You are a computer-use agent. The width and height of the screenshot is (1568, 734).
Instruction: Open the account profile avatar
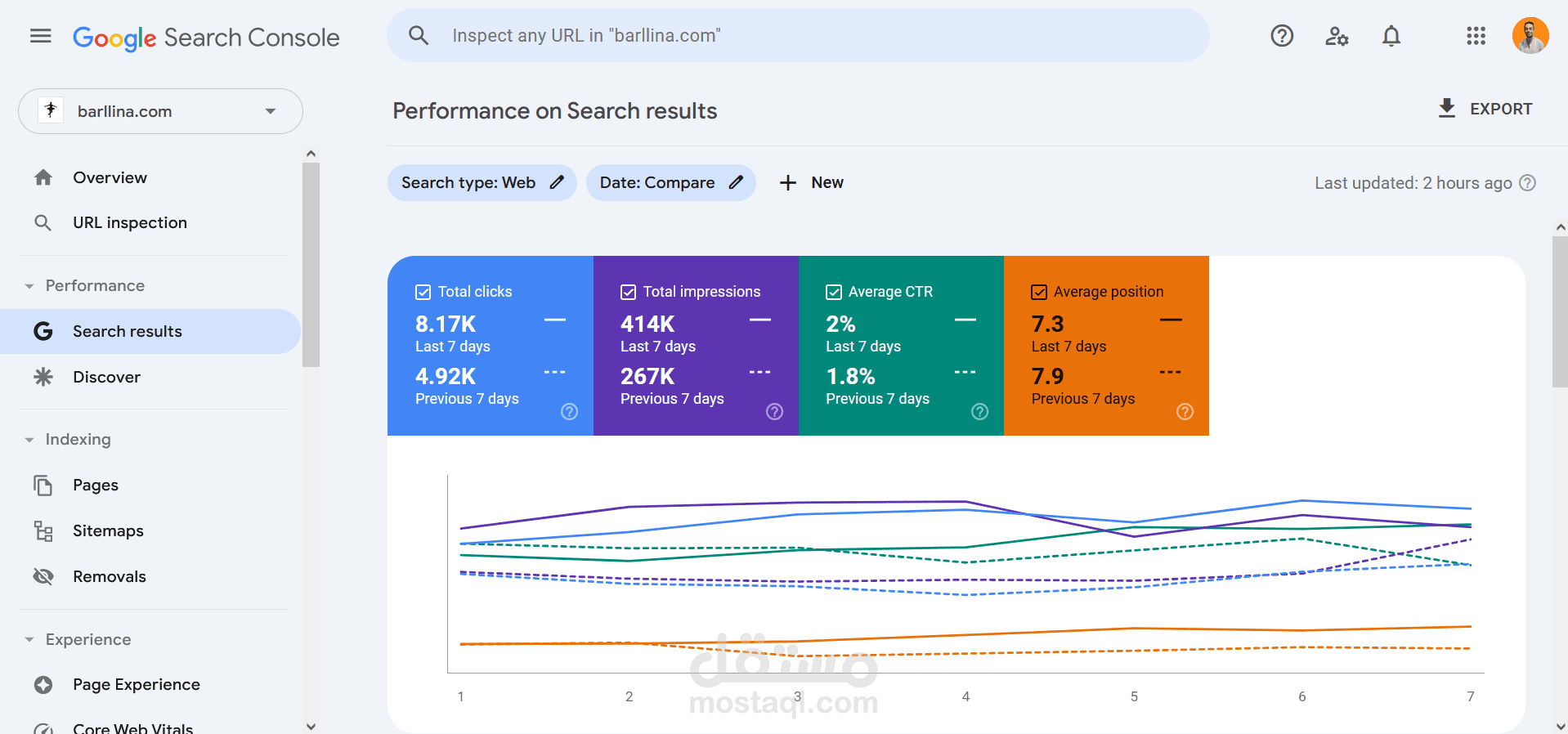[1530, 36]
